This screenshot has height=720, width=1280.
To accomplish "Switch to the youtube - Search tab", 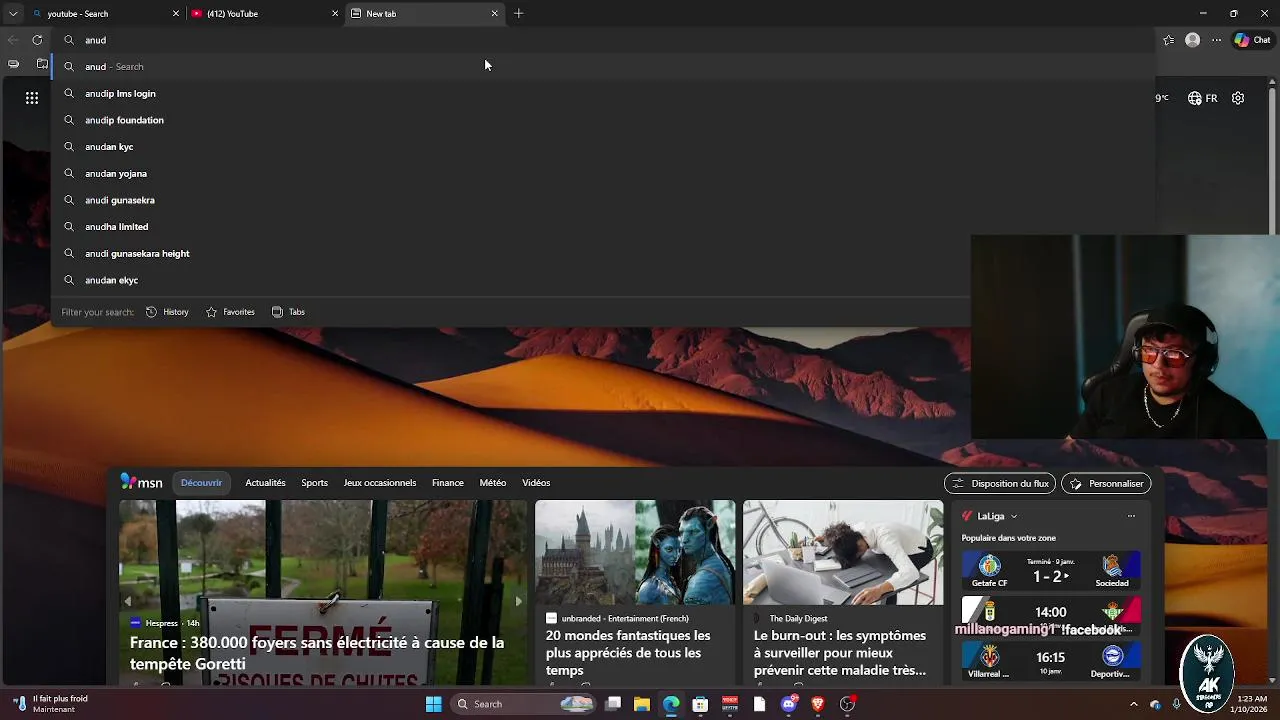I will (105, 14).
